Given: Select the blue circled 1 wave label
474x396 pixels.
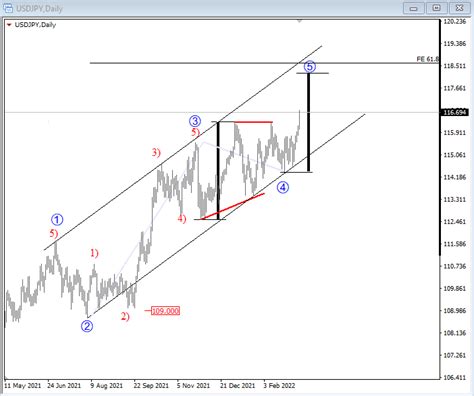Looking at the screenshot, I should [x=57, y=220].
